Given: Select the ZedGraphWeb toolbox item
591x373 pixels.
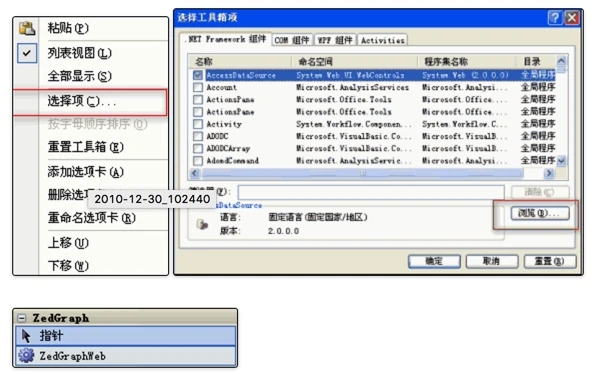Looking at the screenshot, I should pos(126,355).
